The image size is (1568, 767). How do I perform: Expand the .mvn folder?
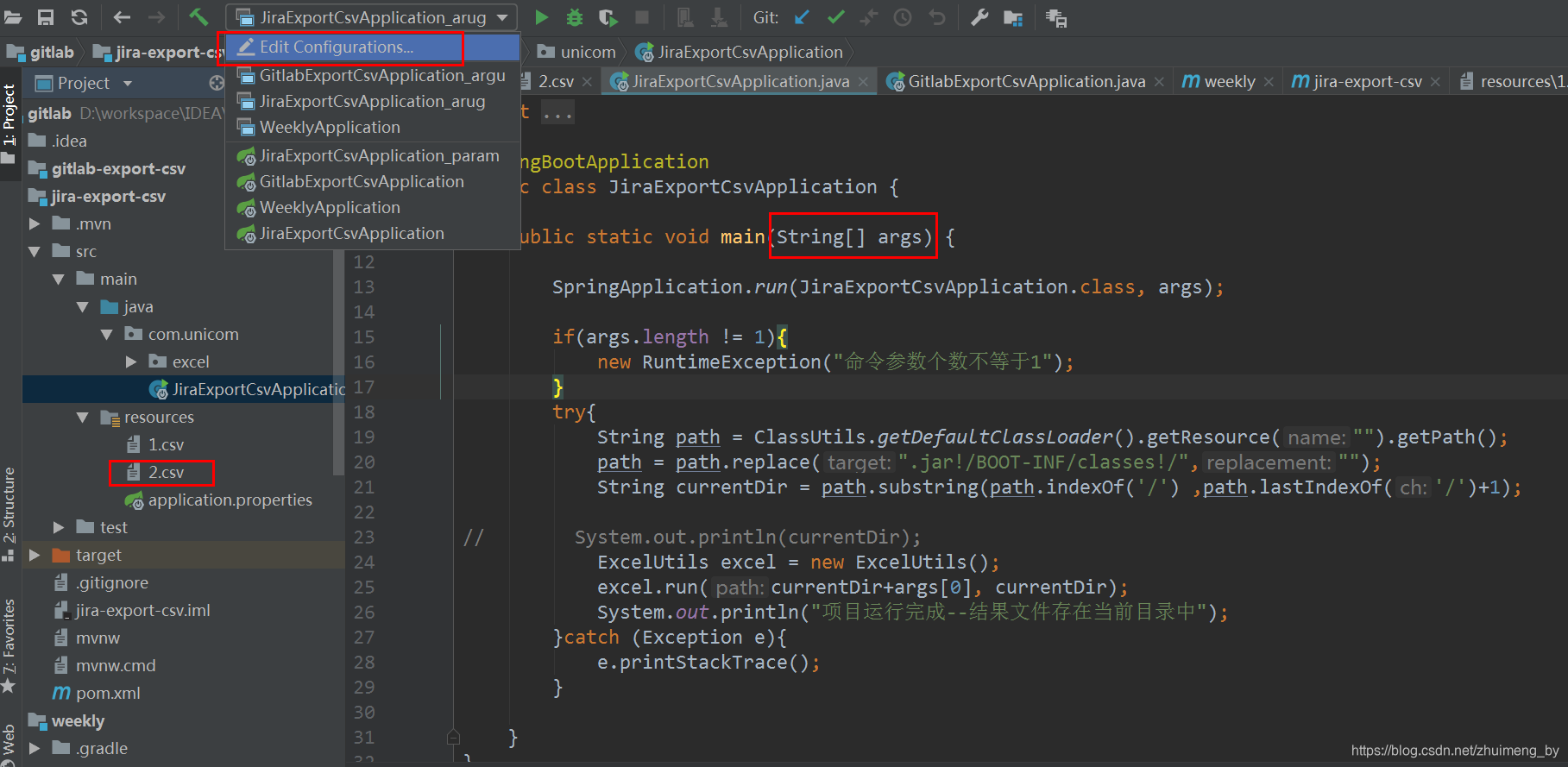pyautogui.click(x=35, y=223)
